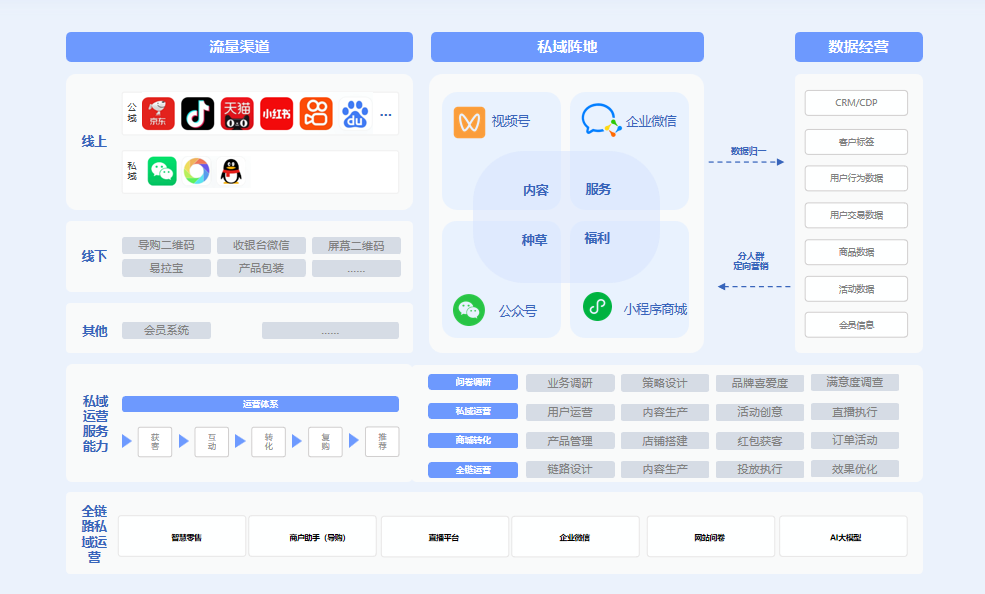Viewport: 985px width, 594px height.
Task: Click the Douyin icon under 公域
Action: coord(198,114)
